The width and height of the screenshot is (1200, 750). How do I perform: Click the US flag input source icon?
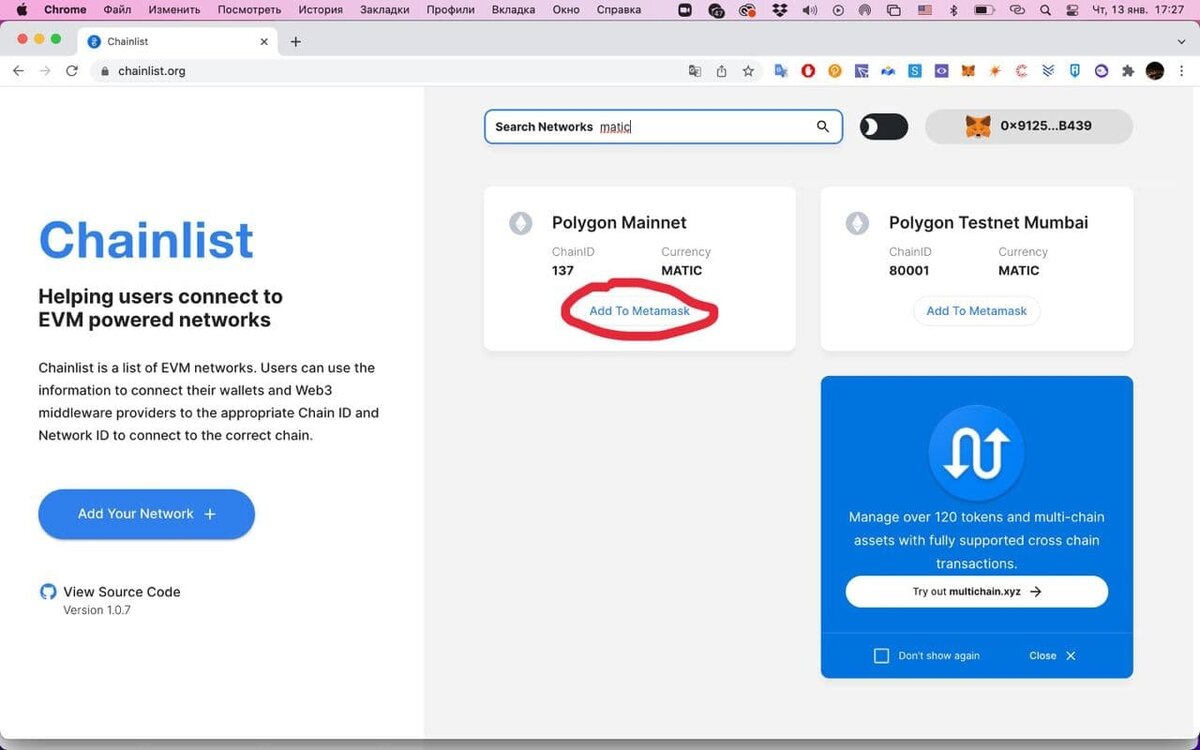pyautogui.click(x=925, y=10)
